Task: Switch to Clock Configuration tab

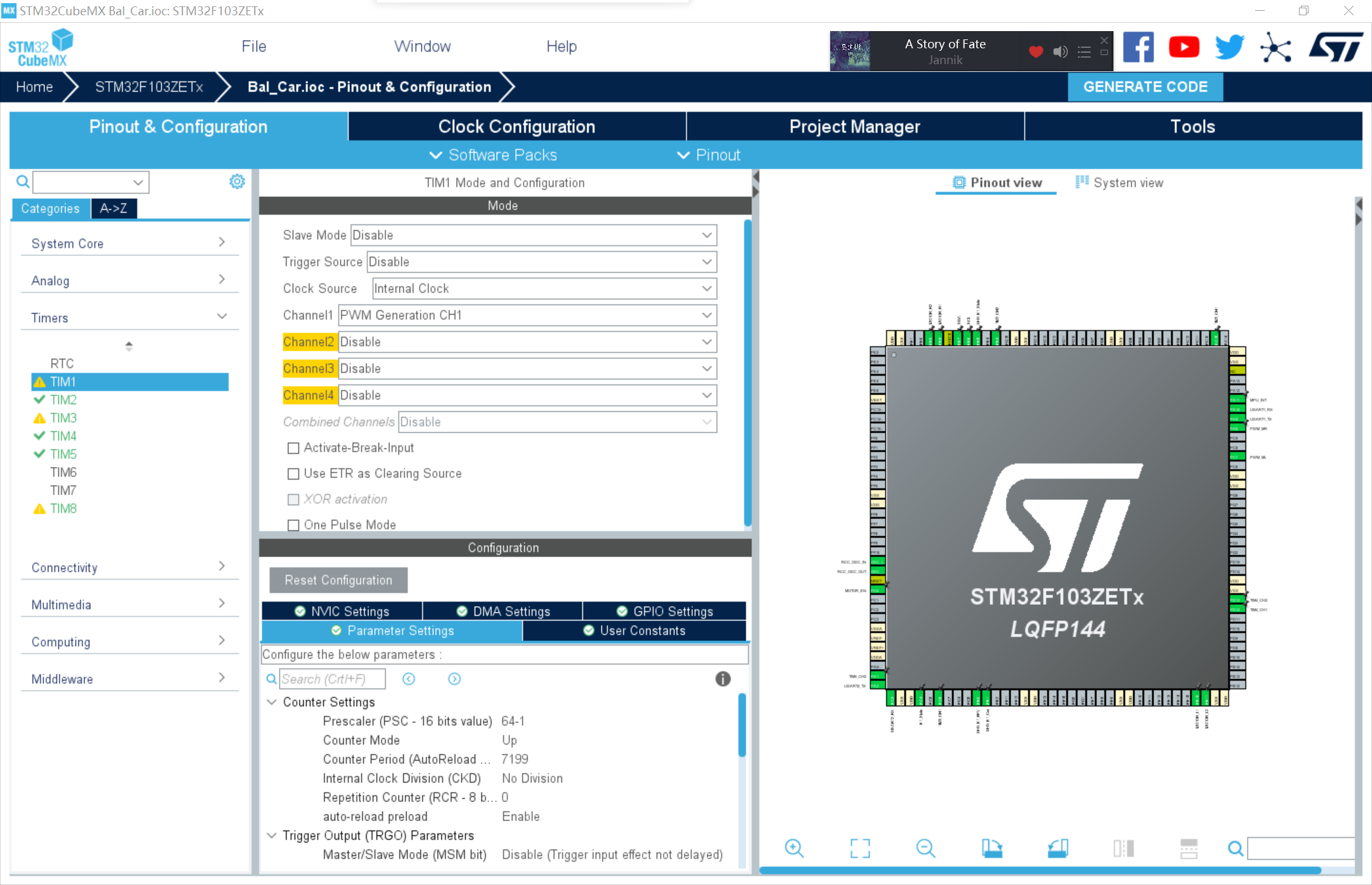Action: point(517,126)
